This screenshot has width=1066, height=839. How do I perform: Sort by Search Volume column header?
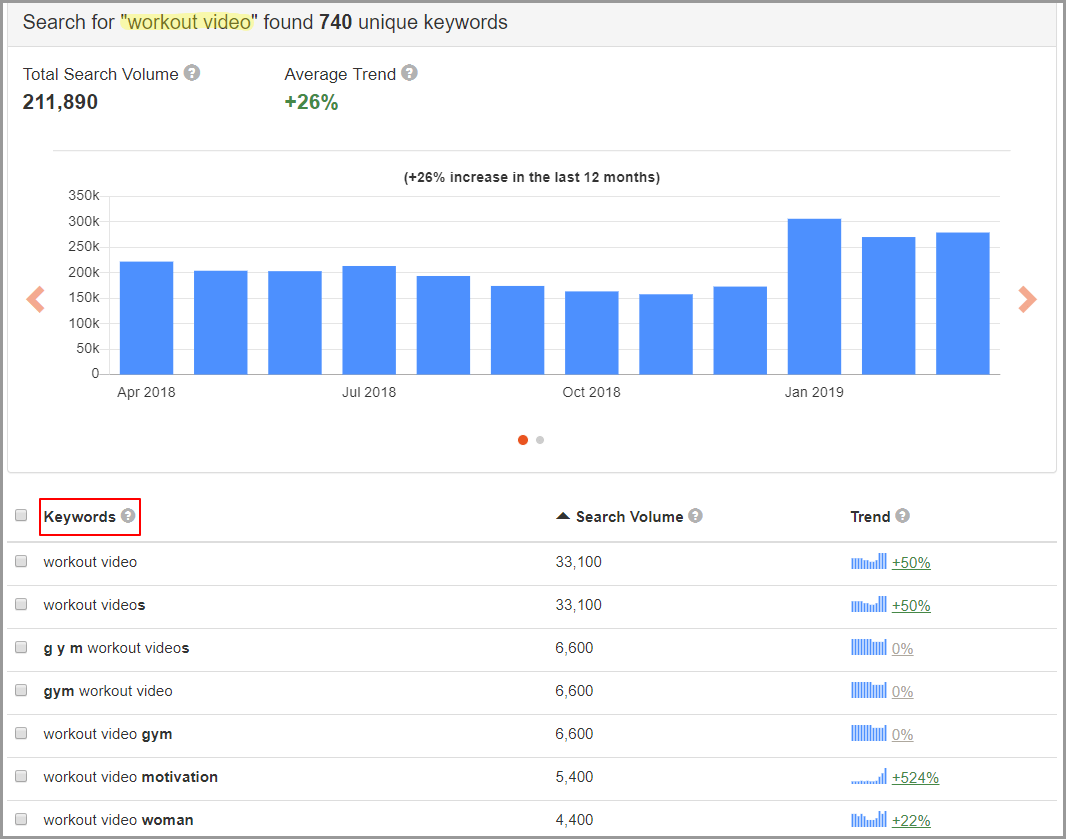tap(630, 517)
